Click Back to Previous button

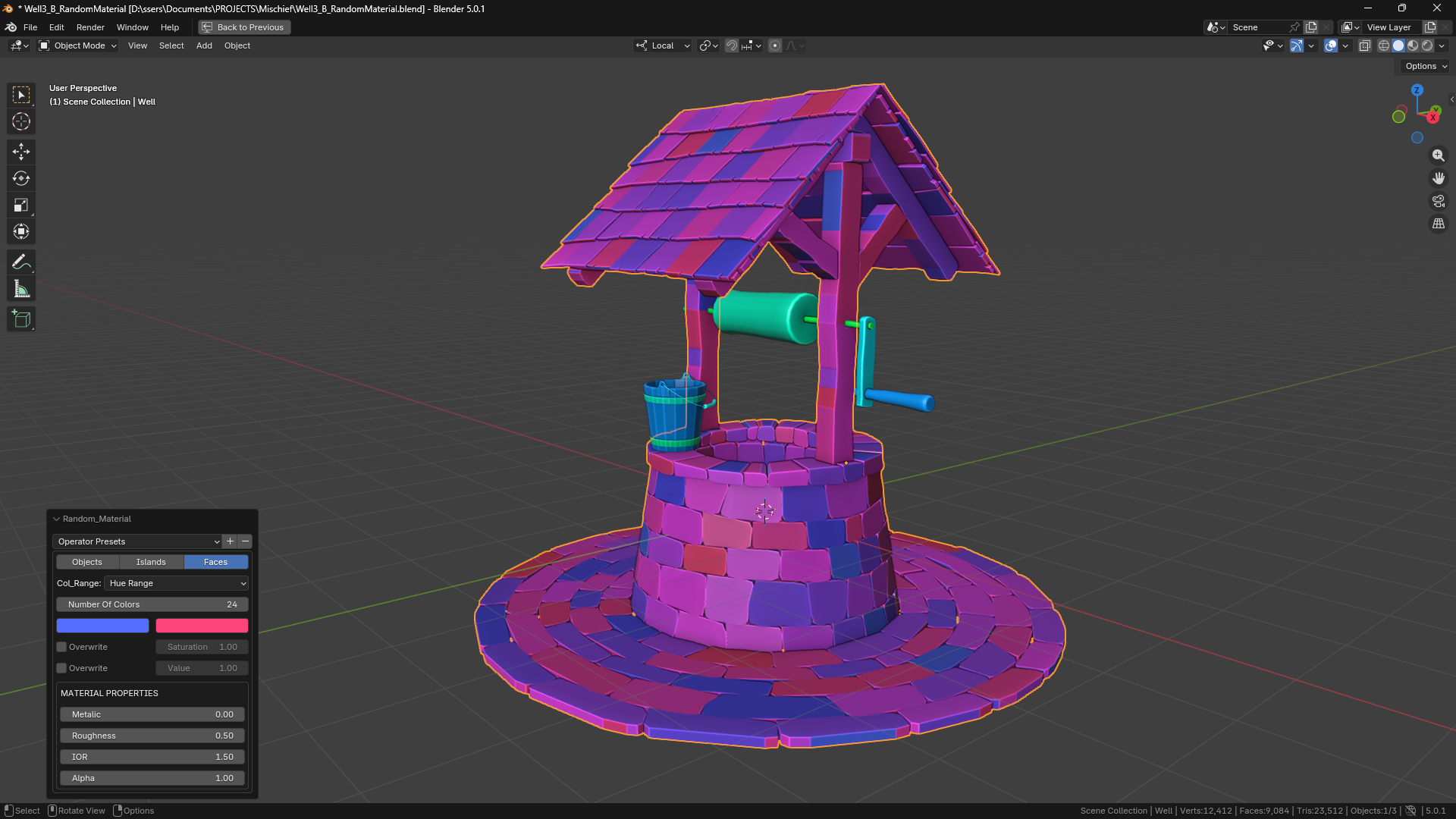pyautogui.click(x=243, y=27)
